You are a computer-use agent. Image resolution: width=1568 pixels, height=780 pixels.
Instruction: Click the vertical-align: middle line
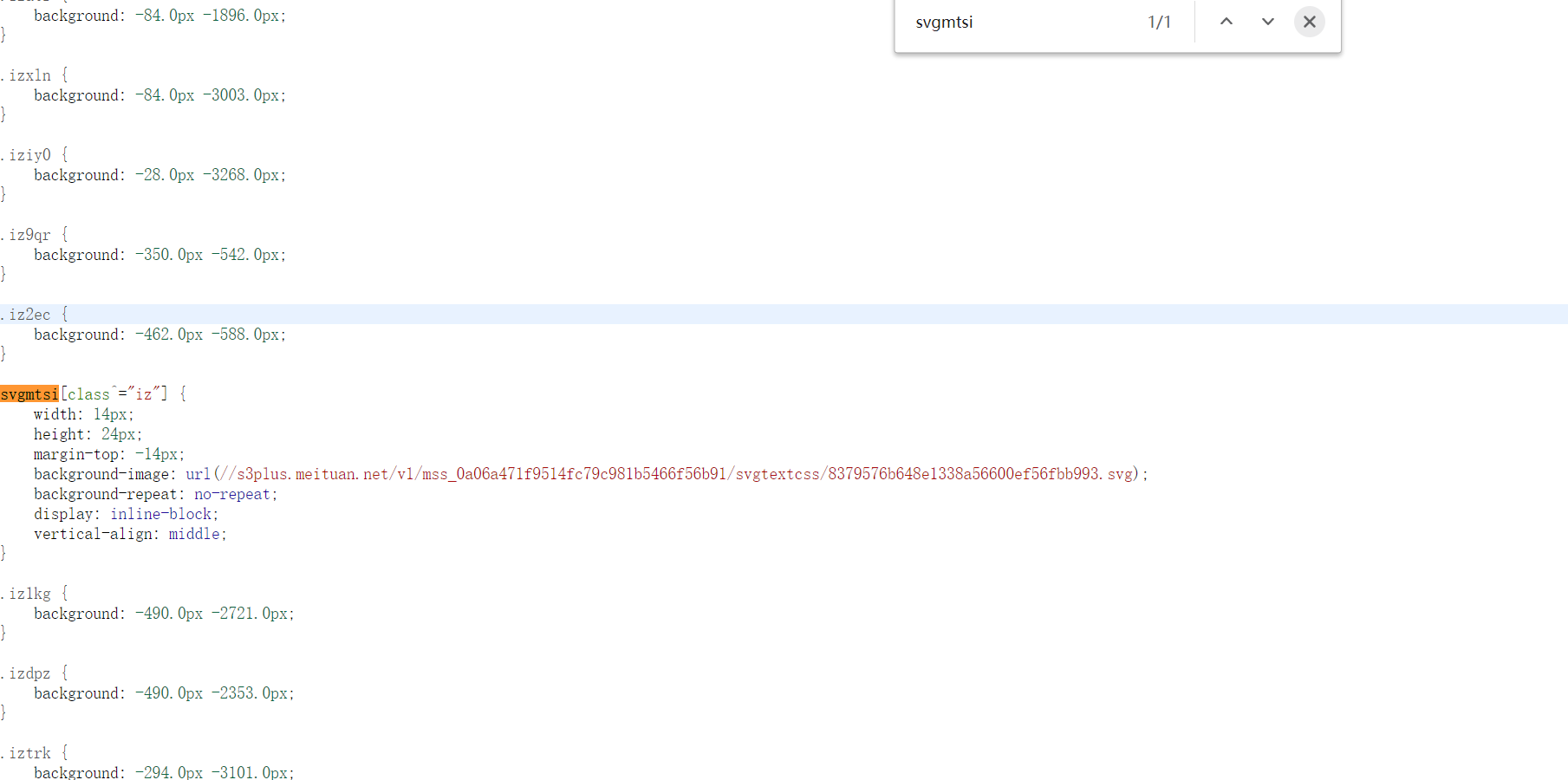coord(130,534)
